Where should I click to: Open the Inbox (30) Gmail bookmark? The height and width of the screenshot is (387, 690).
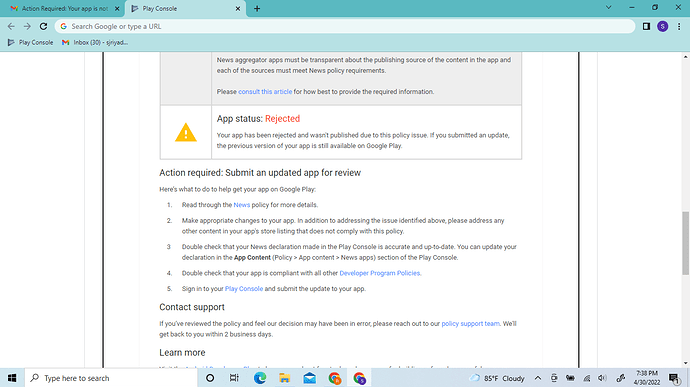[x=95, y=42]
